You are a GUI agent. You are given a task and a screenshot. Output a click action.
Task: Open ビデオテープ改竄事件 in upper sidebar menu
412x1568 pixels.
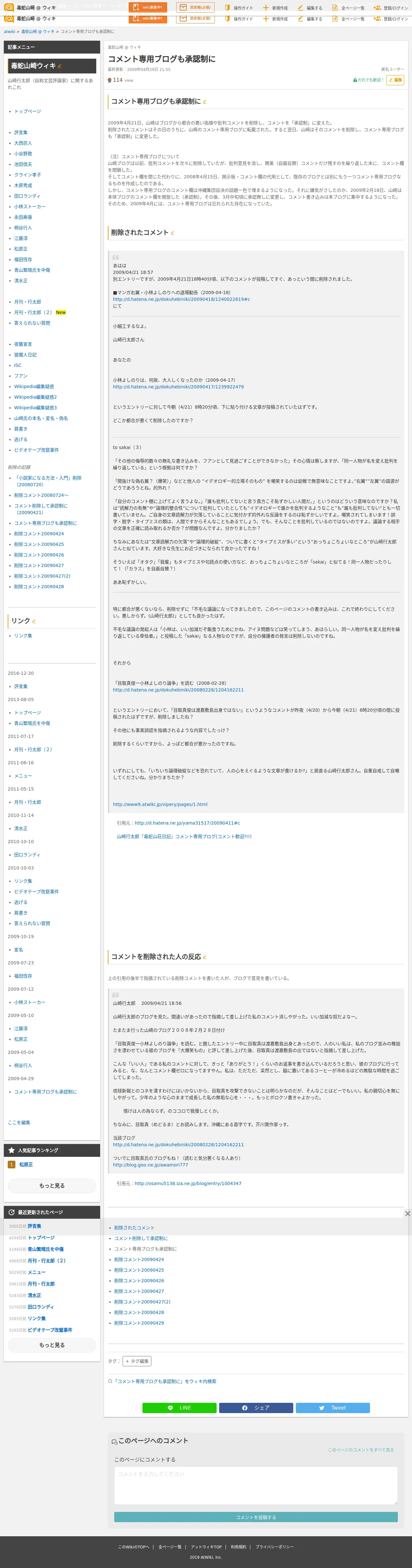click(37, 450)
